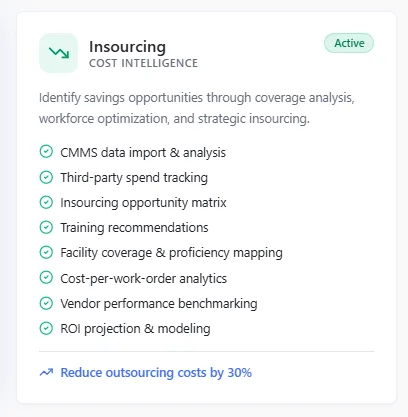Click the upward trend icon near footer
The height and width of the screenshot is (417, 408).
[46, 372]
